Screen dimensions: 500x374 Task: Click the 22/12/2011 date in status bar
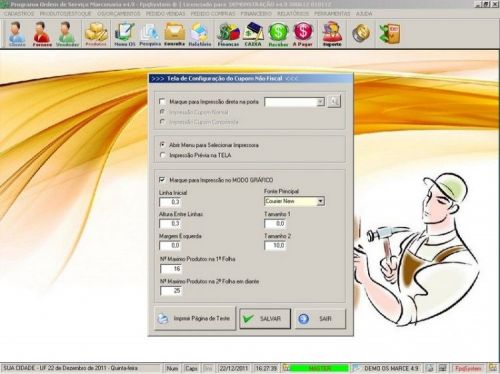pos(234,368)
